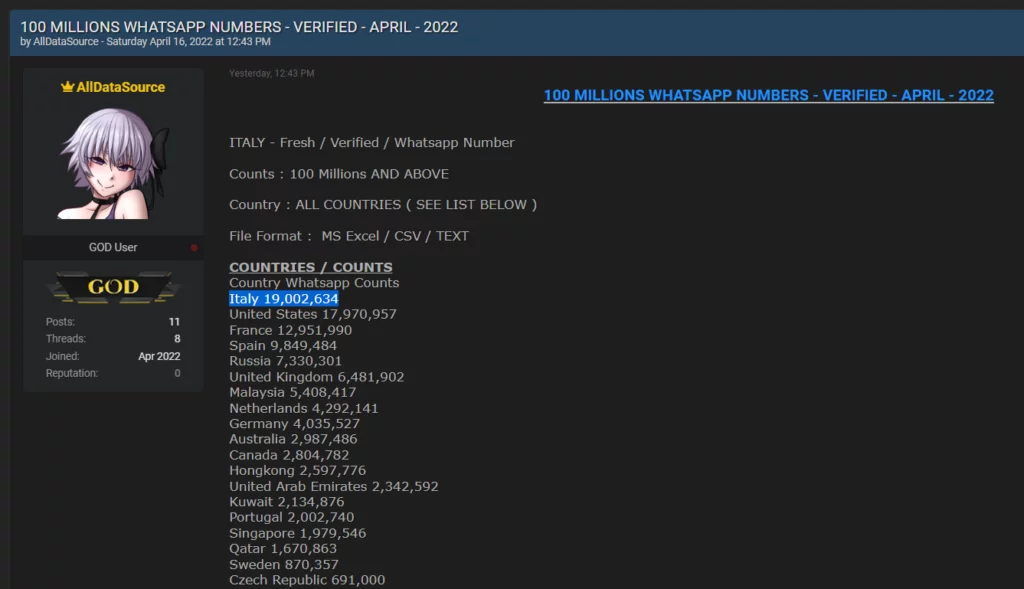Click the 'File Format' line of the post
Image resolution: width=1024 pixels, height=589 pixels.
(349, 236)
